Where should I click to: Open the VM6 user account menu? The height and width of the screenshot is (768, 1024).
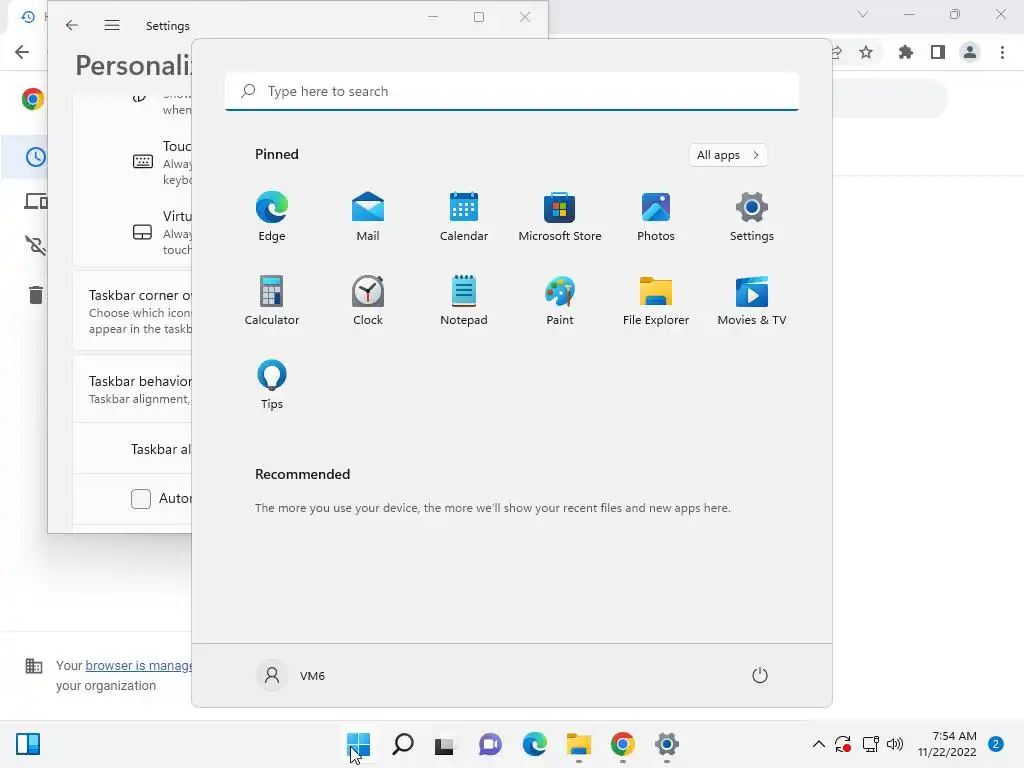click(x=291, y=675)
